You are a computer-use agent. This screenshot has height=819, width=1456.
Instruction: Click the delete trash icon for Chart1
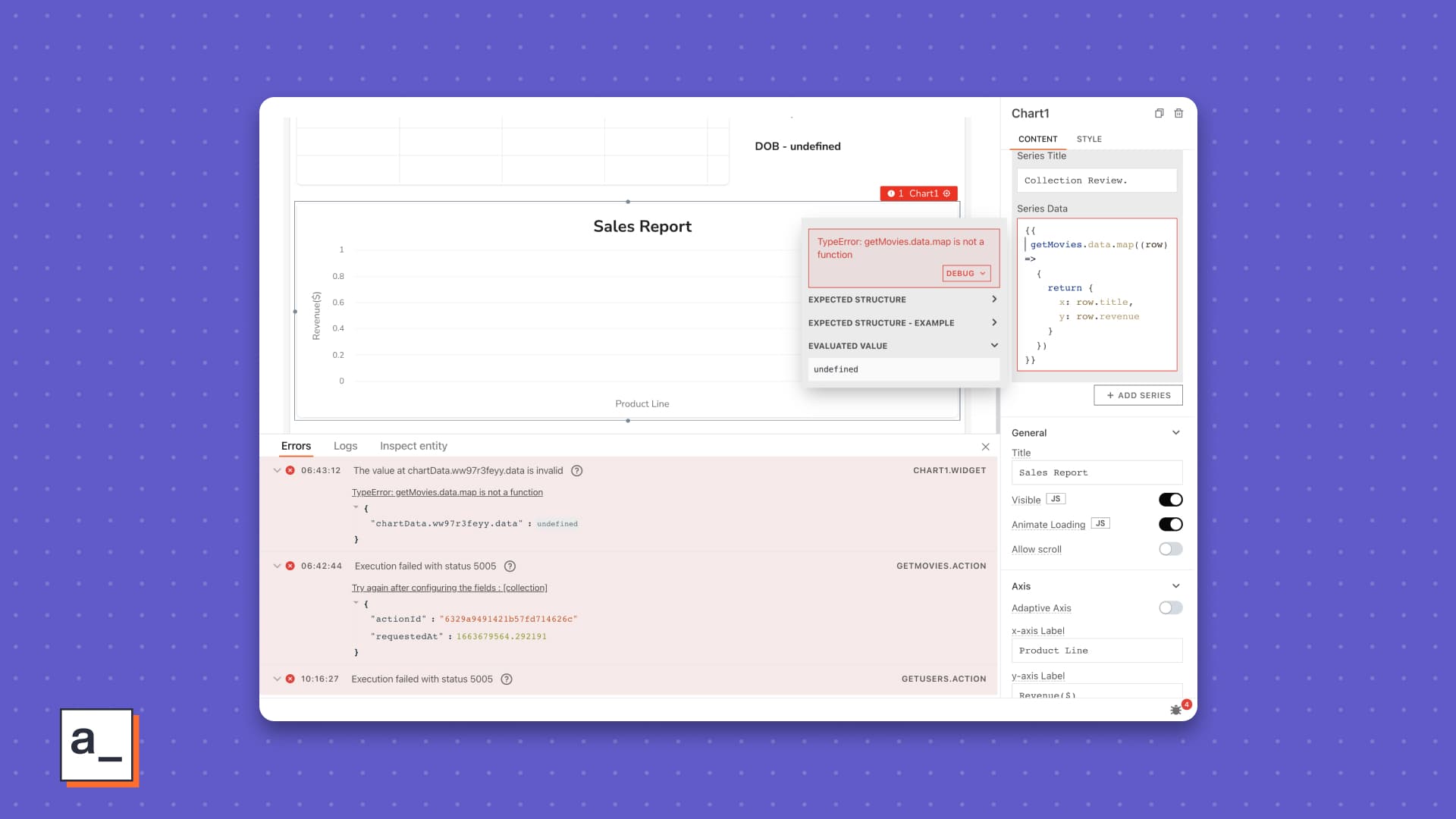pos(1178,114)
